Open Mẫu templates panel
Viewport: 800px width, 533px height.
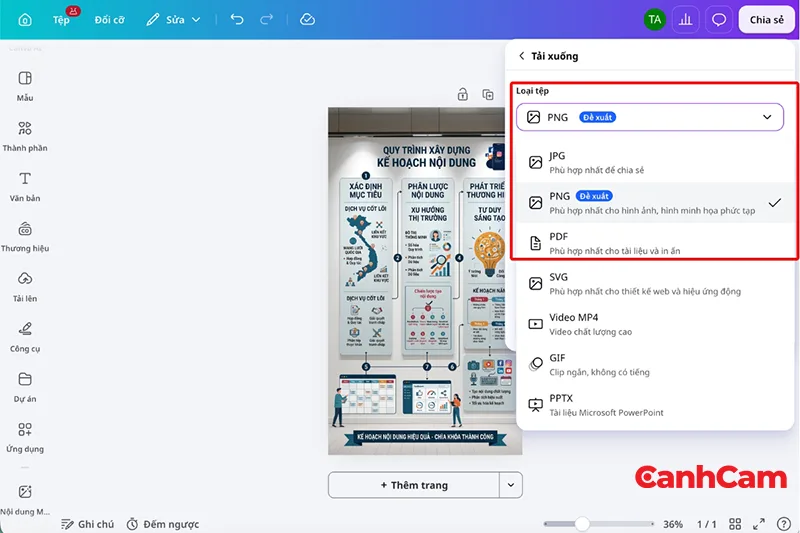[x=24, y=86]
